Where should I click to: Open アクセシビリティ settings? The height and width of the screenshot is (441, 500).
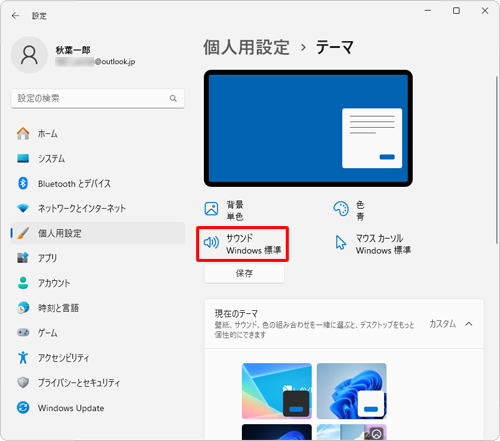coord(98,357)
